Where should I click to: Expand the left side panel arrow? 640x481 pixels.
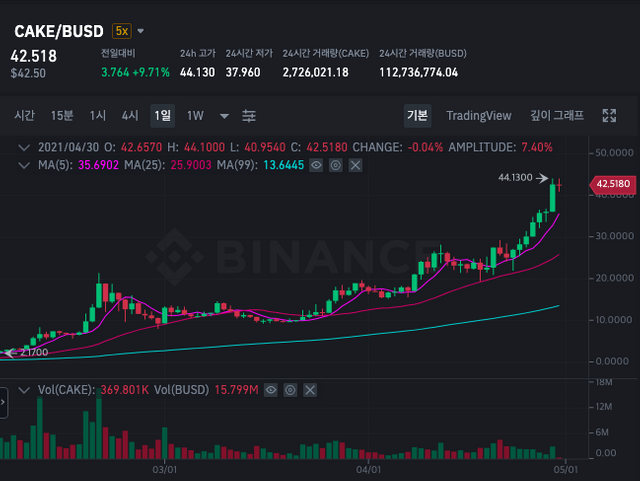point(3,403)
